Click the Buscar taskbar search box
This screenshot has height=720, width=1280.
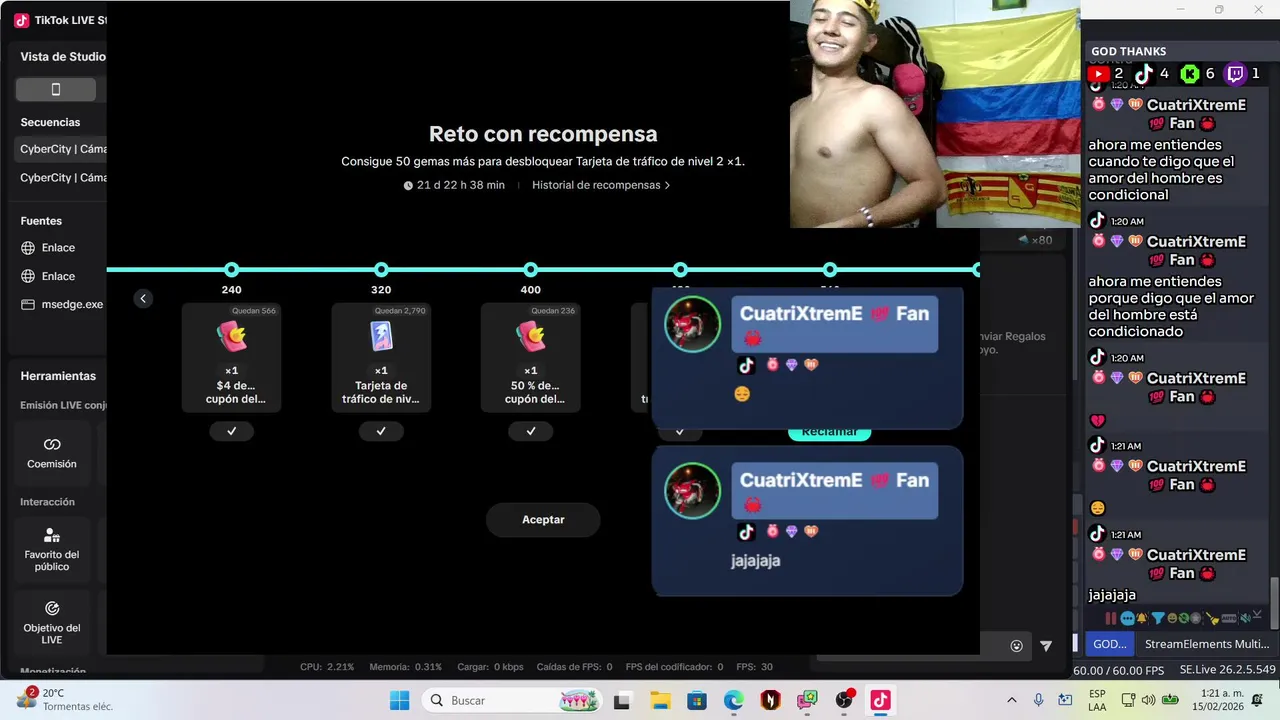(x=512, y=700)
